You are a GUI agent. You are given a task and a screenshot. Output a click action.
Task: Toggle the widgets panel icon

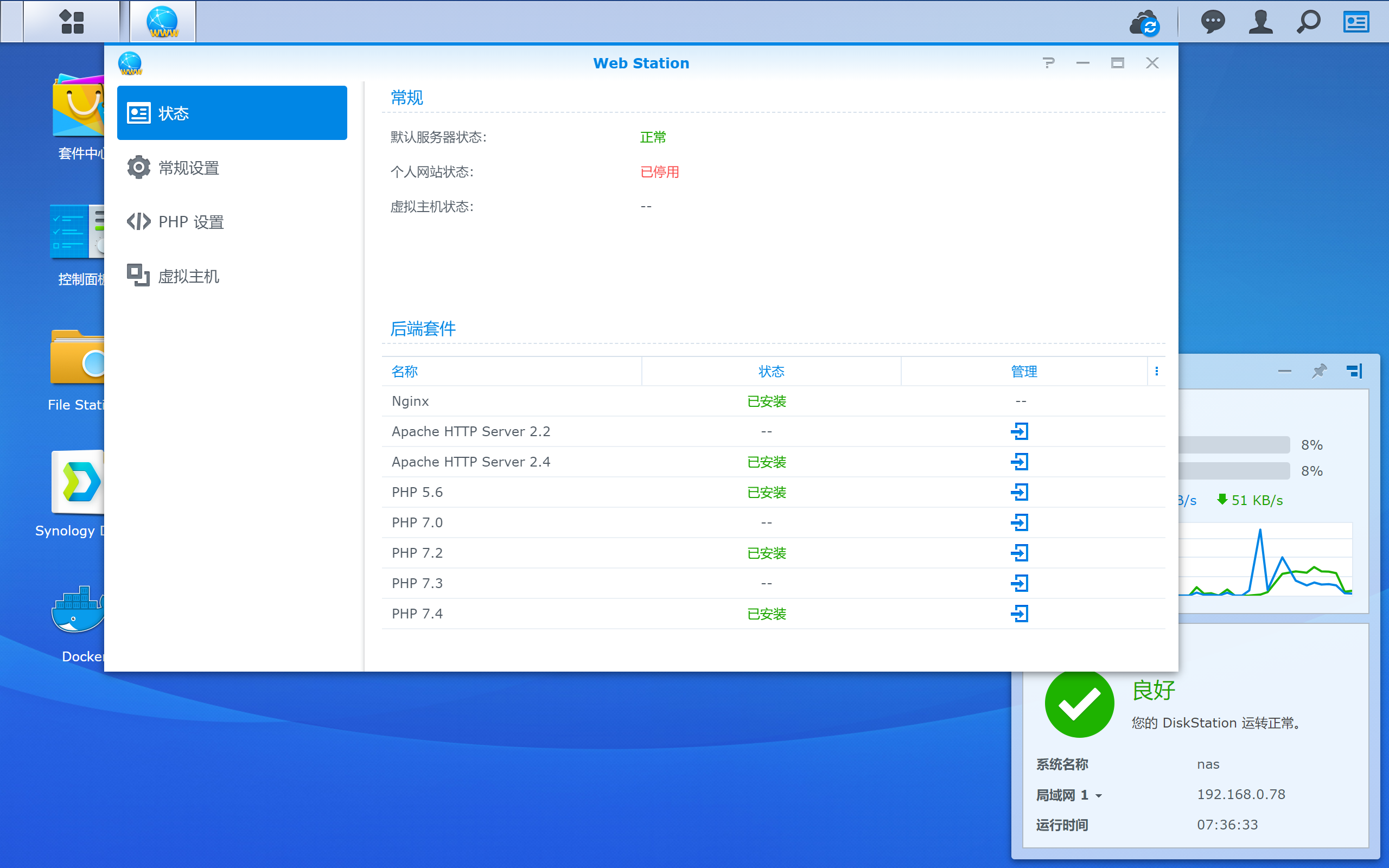(1356, 22)
